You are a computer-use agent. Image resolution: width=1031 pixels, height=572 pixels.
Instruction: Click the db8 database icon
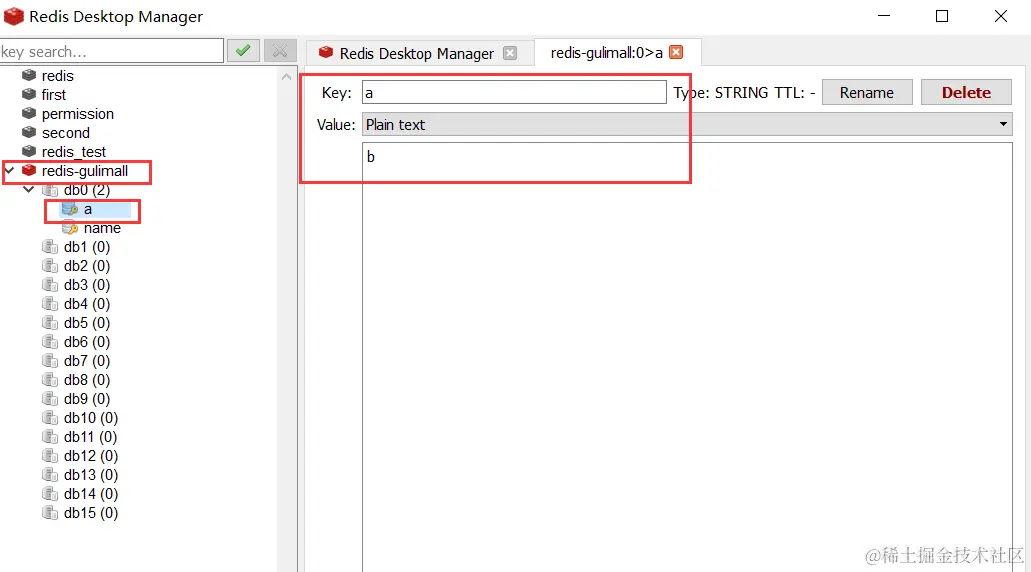(x=50, y=380)
